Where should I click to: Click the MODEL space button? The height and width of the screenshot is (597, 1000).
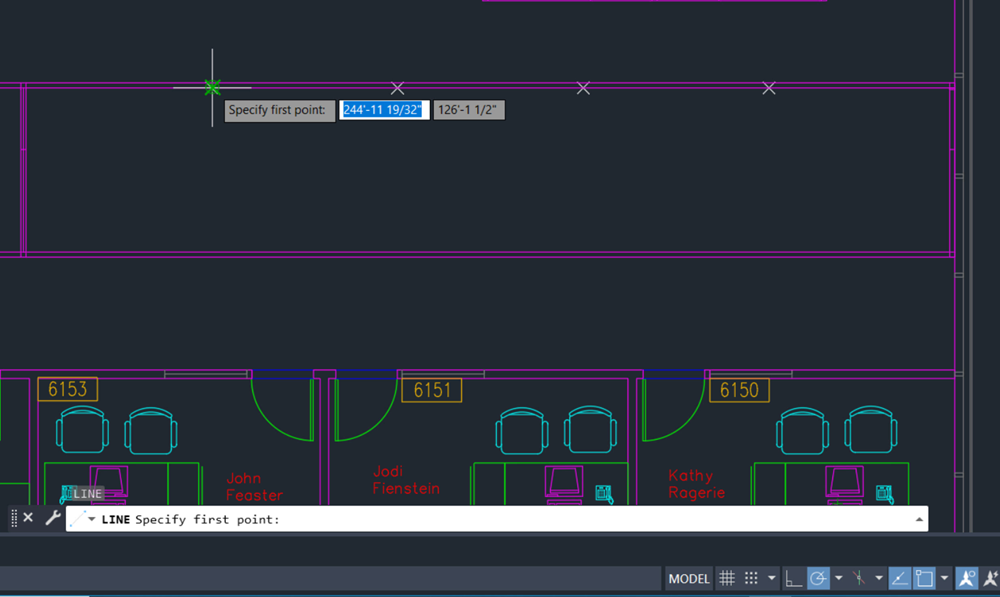[x=688, y=579]
